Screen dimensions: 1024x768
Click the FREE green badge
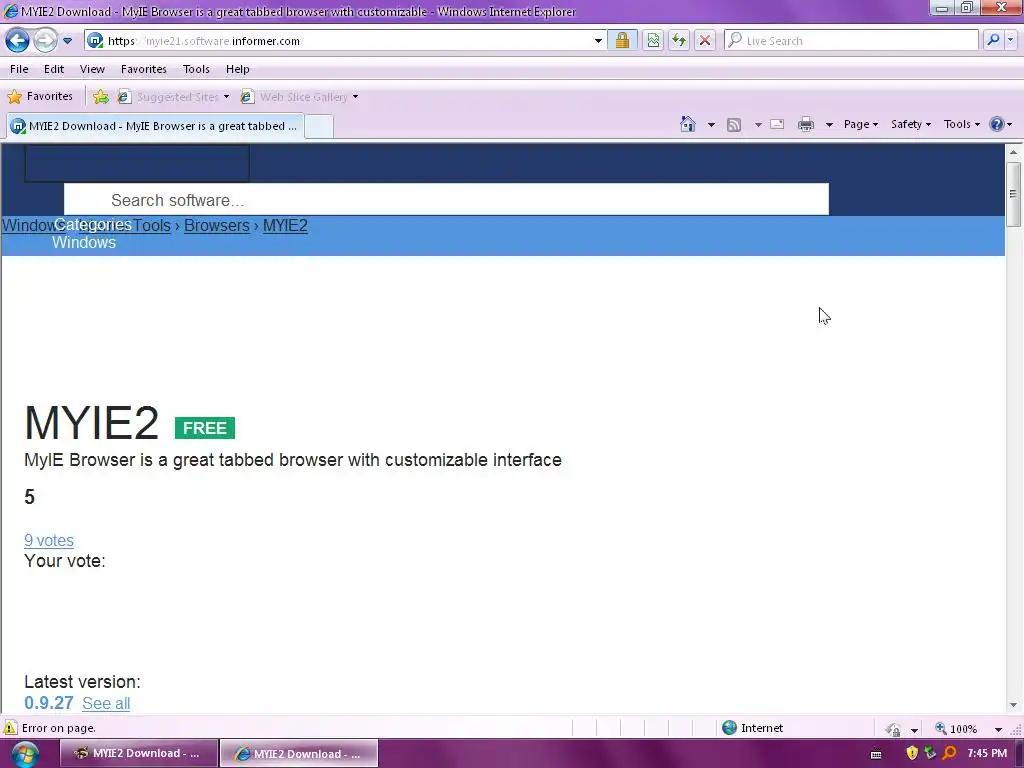(204, 428)
